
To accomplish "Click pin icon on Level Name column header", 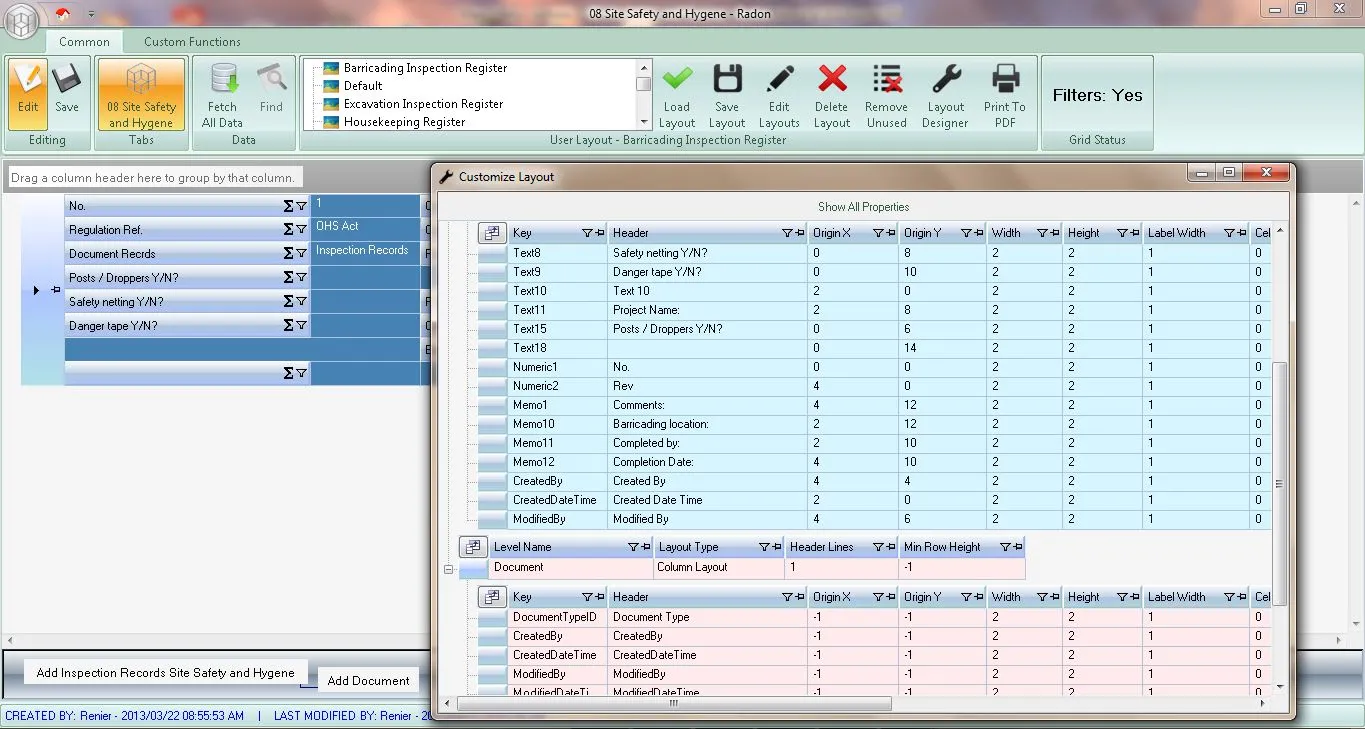I will [644, 548].
